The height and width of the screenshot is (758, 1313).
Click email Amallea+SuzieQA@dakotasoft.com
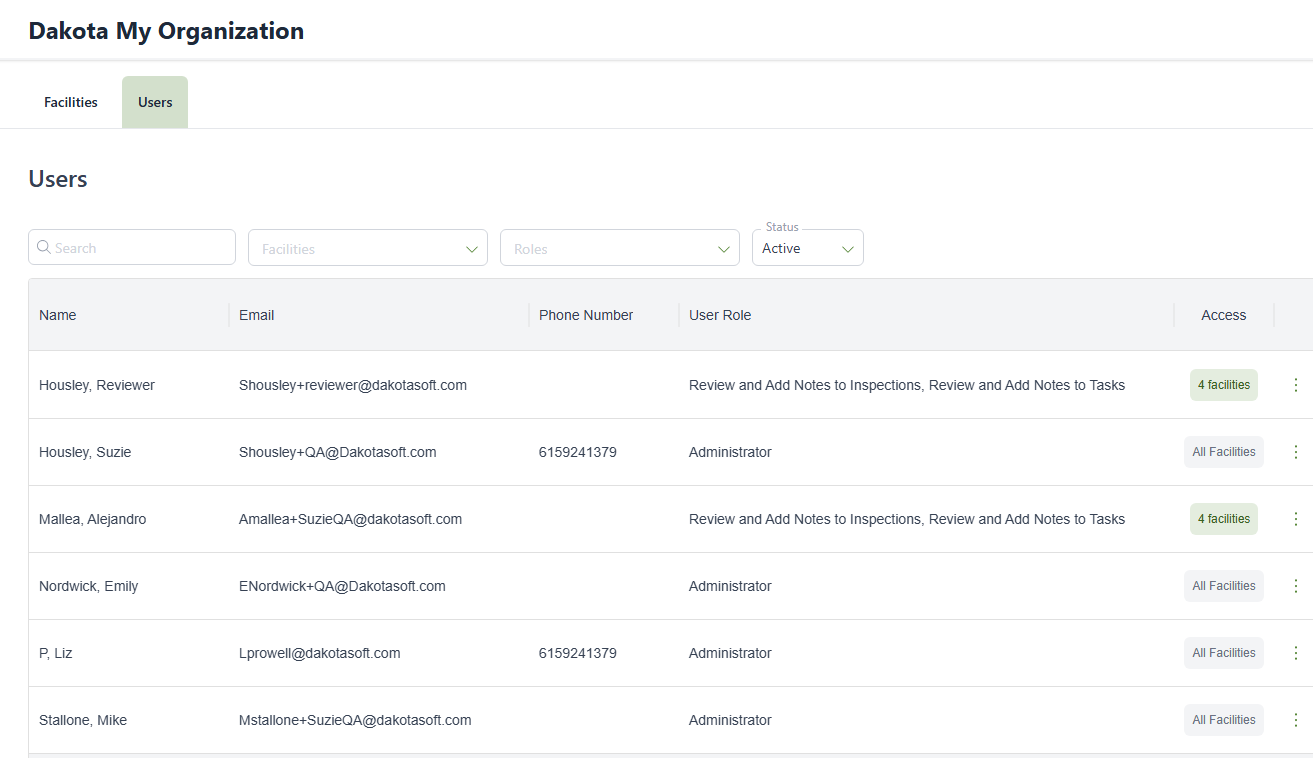tap(351, 519)
